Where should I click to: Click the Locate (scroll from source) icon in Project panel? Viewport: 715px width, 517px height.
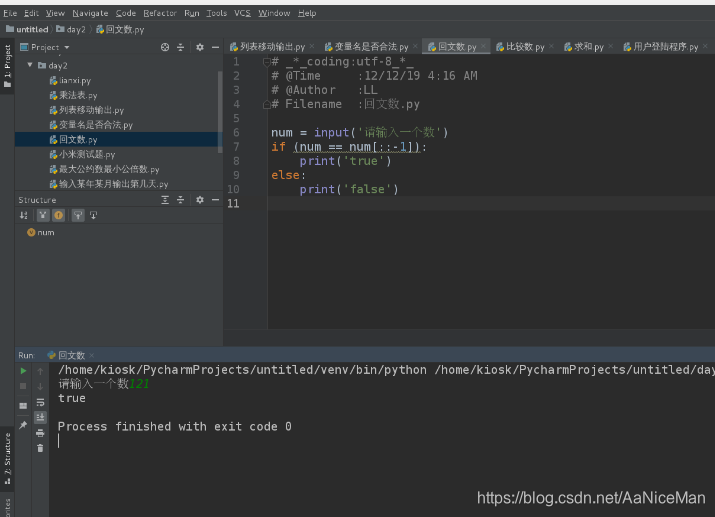tap(165, 47)
